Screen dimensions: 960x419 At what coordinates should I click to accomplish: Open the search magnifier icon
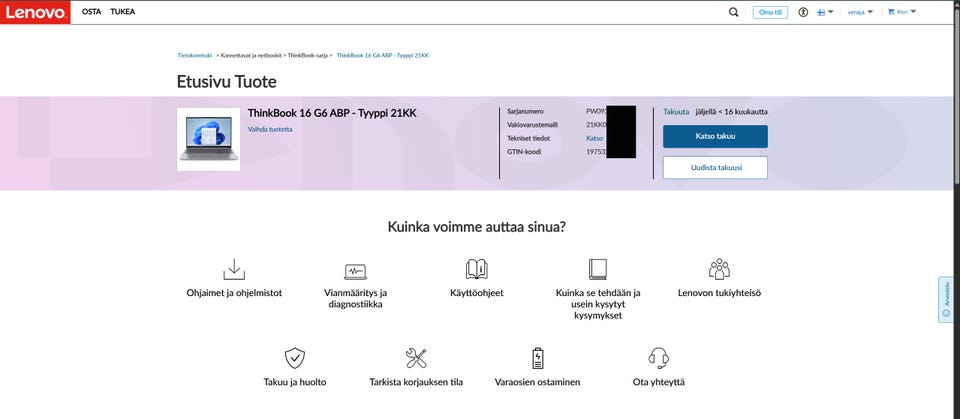pos(733,12)
